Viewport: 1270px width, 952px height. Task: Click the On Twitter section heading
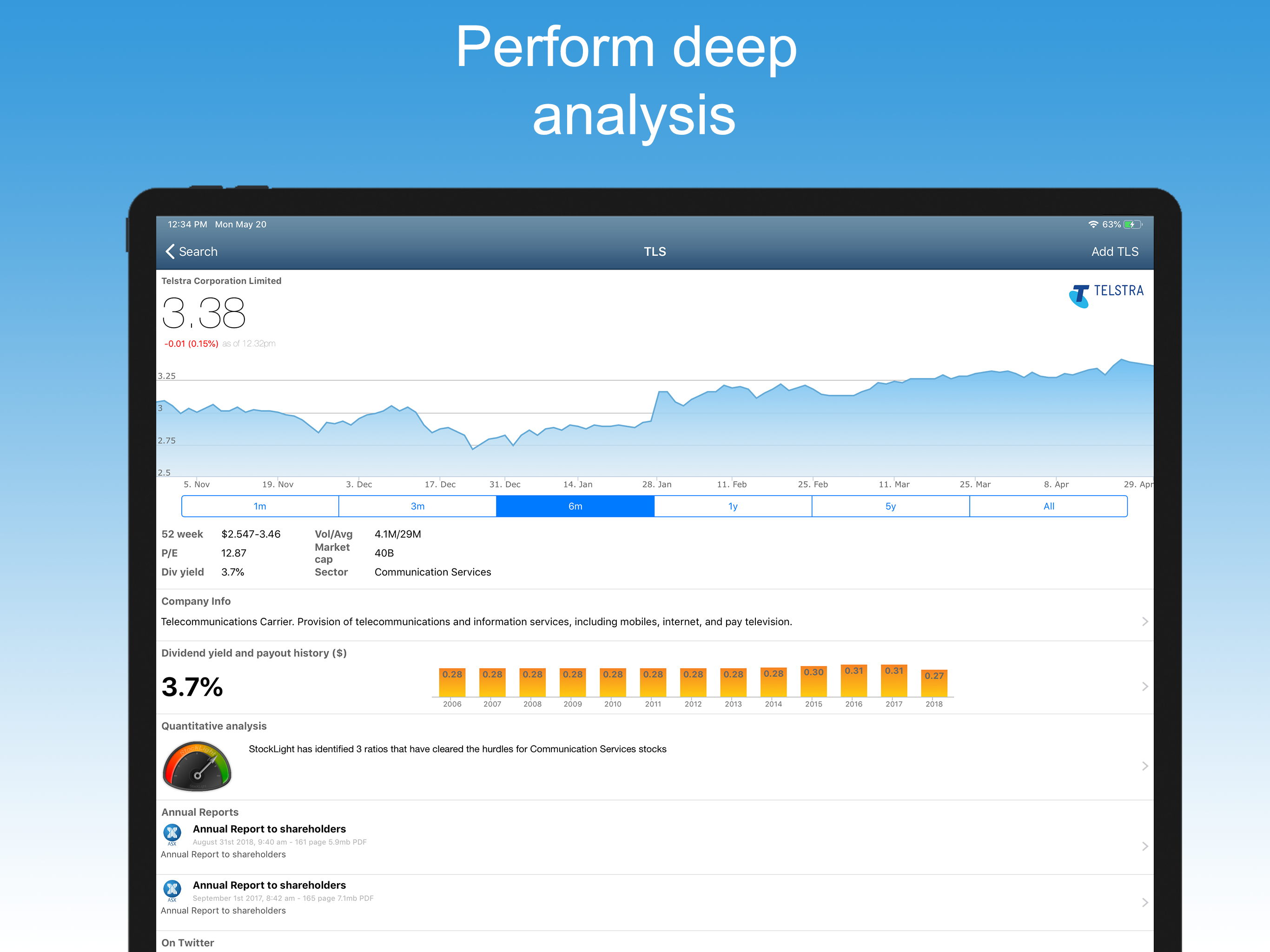point(187,942)
